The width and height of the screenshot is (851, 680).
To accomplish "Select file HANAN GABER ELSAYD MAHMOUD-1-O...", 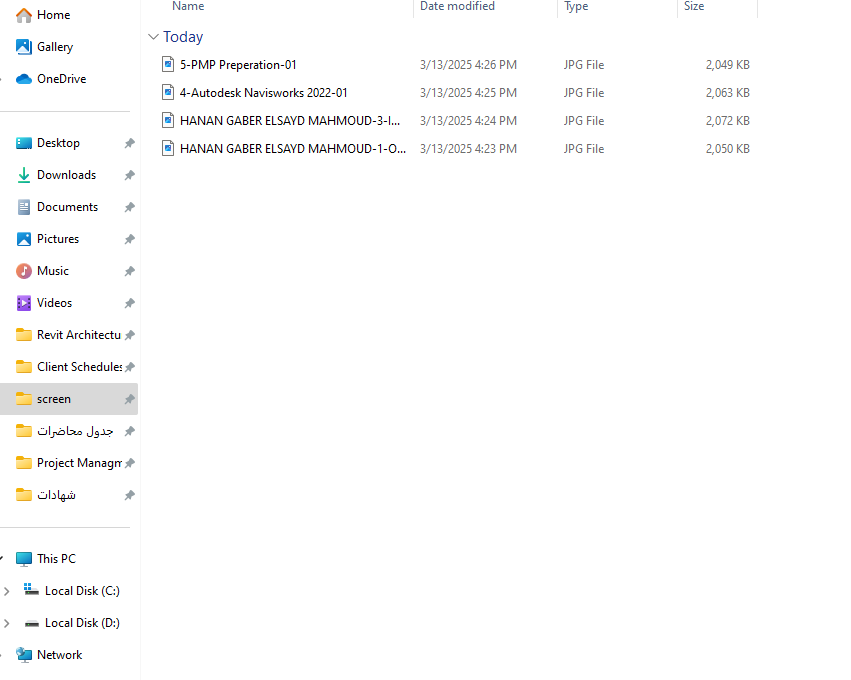I will point(293,149).
